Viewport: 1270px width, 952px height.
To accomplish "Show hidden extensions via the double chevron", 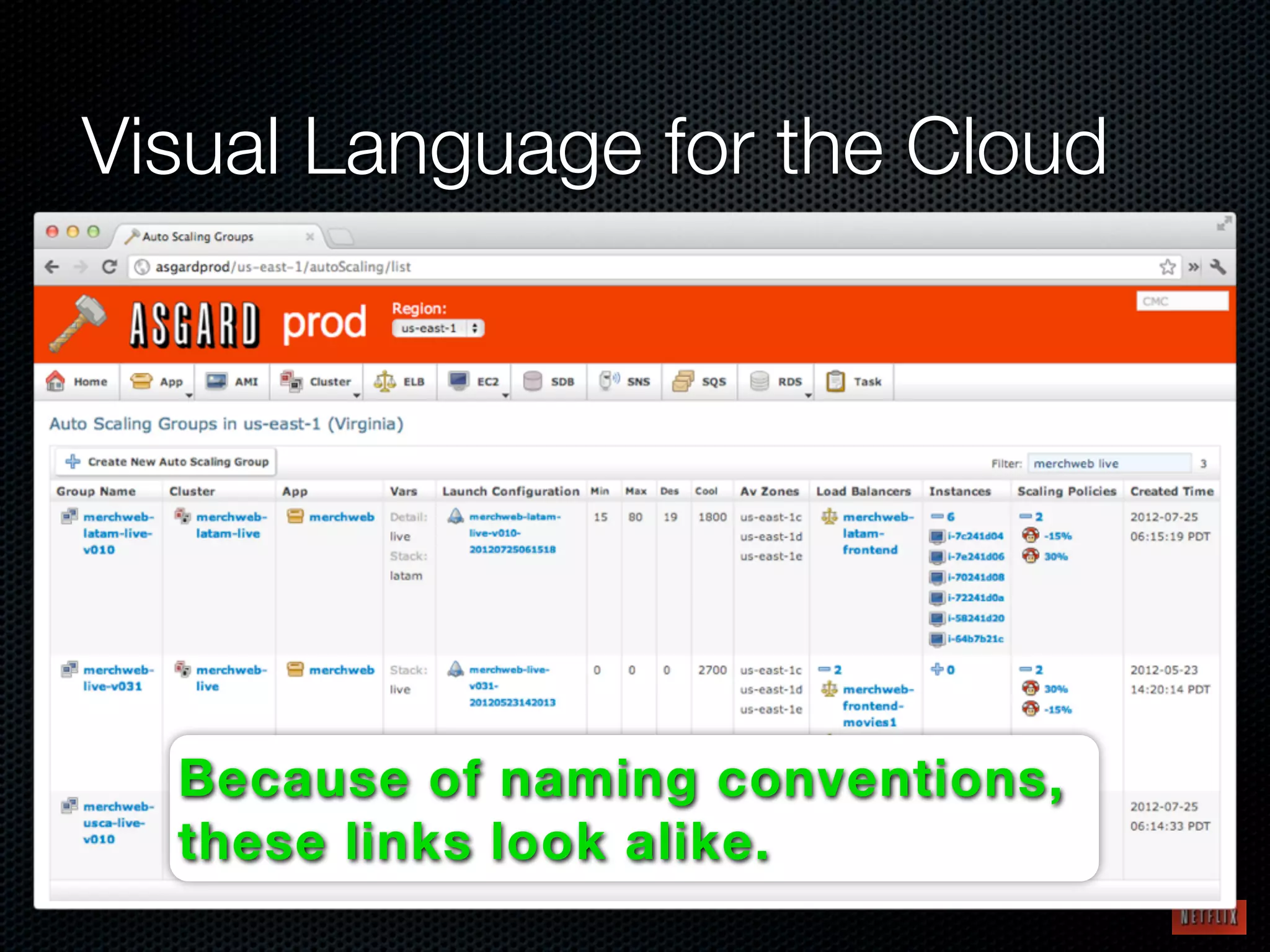I will click(1193, 267).
